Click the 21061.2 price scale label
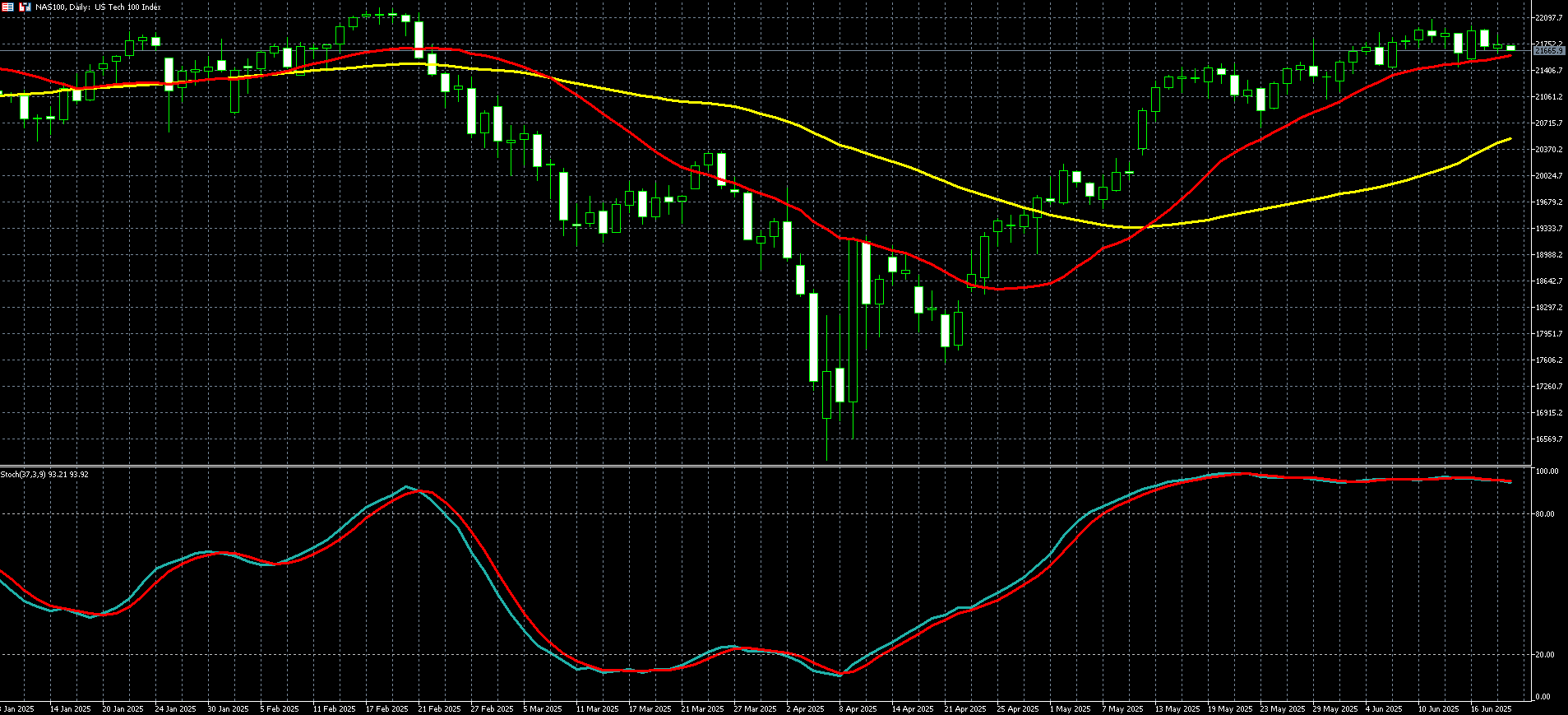The image size is (1568, 715). [1549, 96]
